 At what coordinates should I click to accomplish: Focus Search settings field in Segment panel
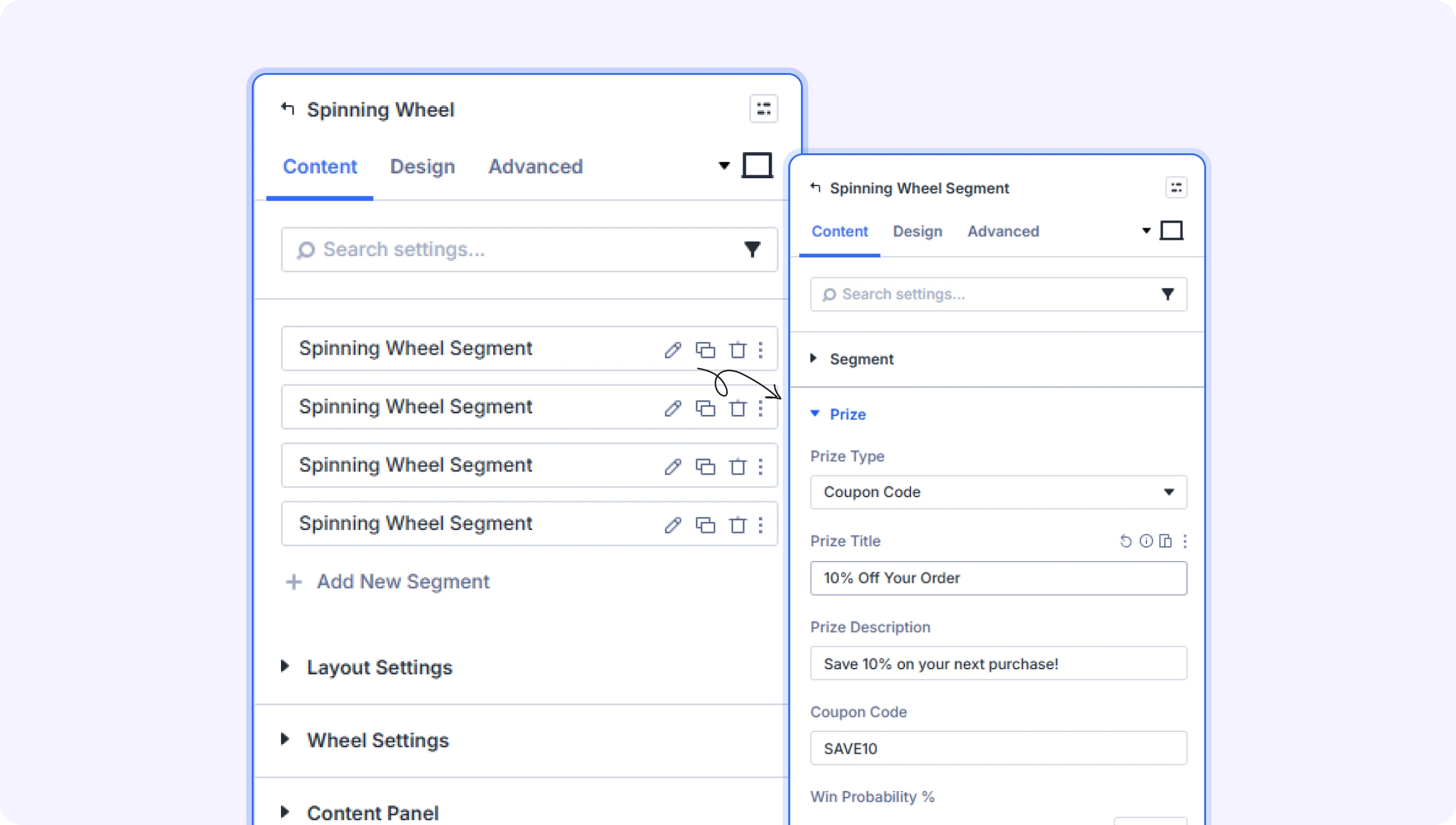coord(999,294)
